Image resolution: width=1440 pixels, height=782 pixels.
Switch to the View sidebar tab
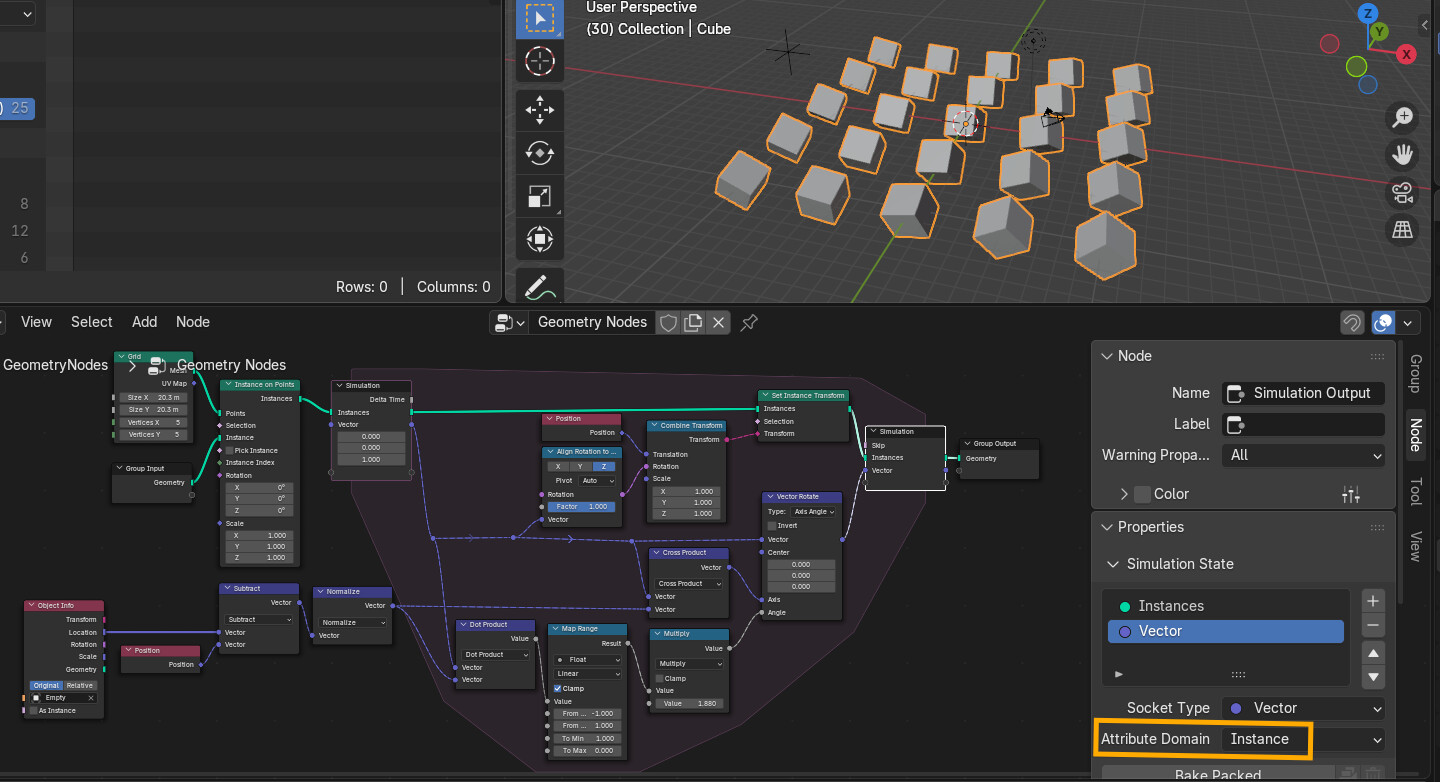pos(1415,546)
